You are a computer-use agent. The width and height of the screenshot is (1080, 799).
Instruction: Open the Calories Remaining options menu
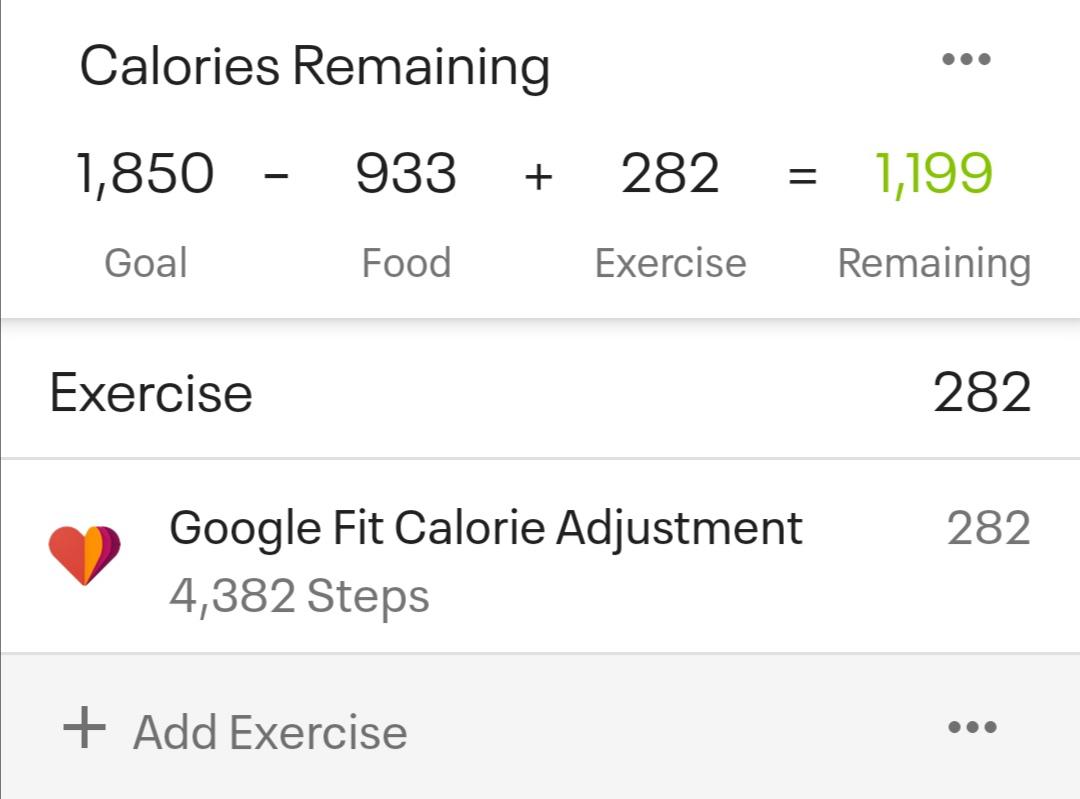pyautogui.click(x=966, y=60)
